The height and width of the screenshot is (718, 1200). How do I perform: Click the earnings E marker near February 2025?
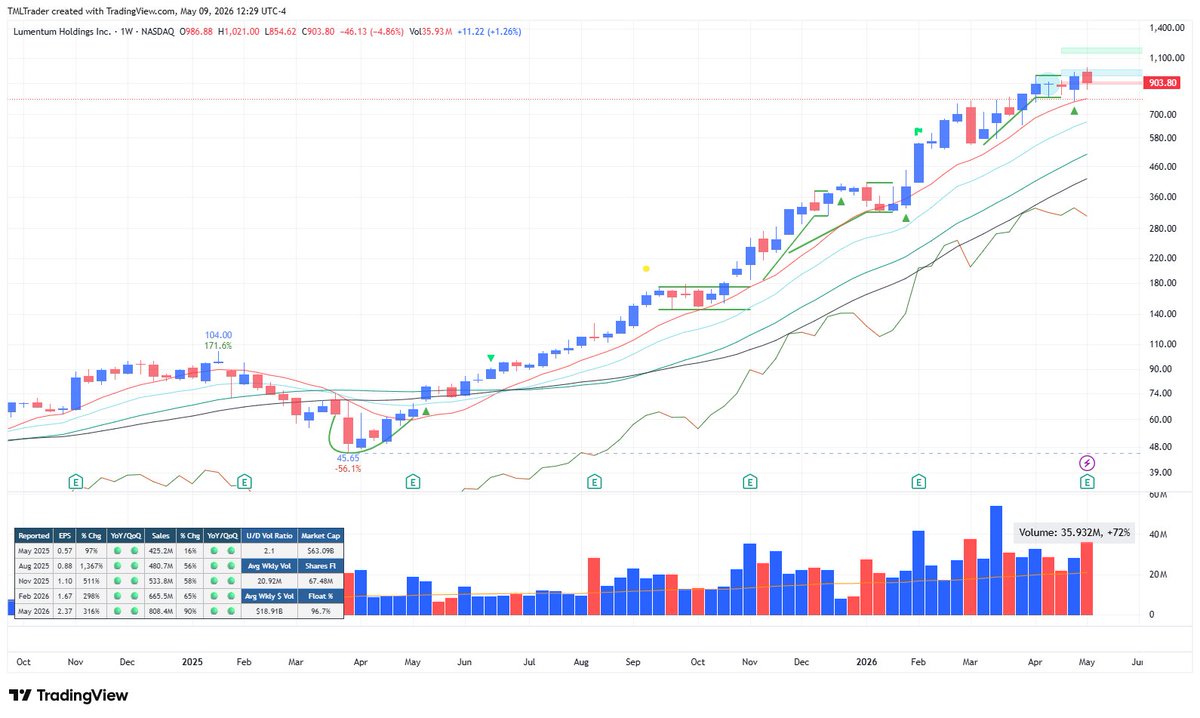coord(244,482)
